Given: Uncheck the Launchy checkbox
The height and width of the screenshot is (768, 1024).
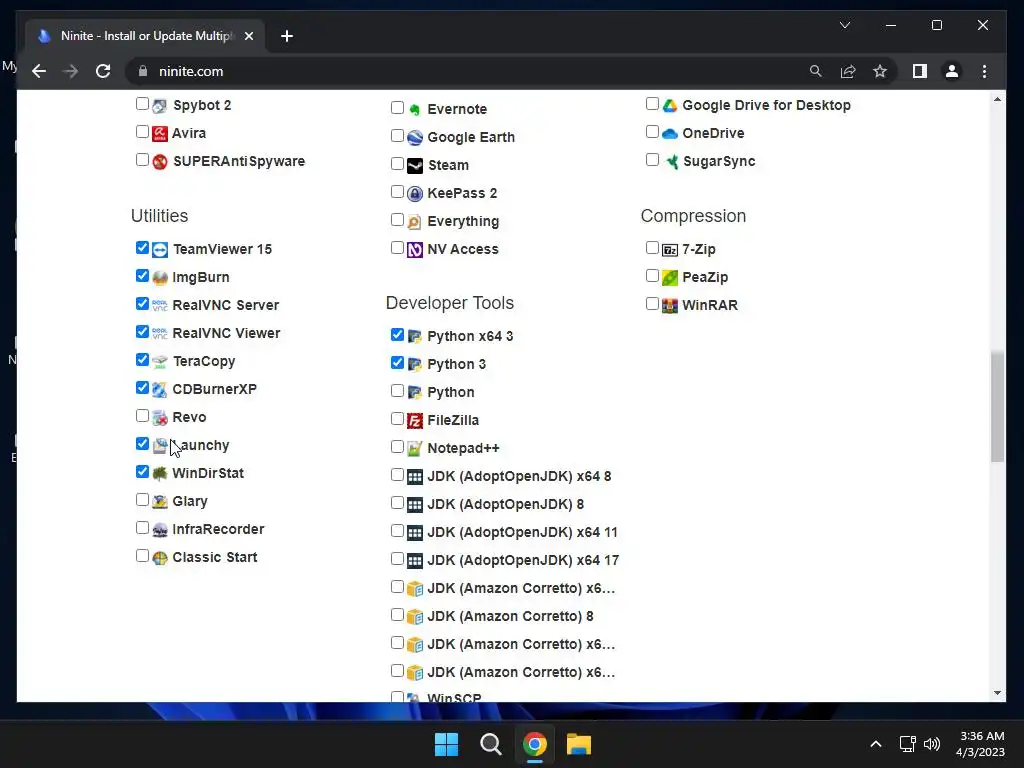Looking at the screenshot, I should [x=142, y=443].
